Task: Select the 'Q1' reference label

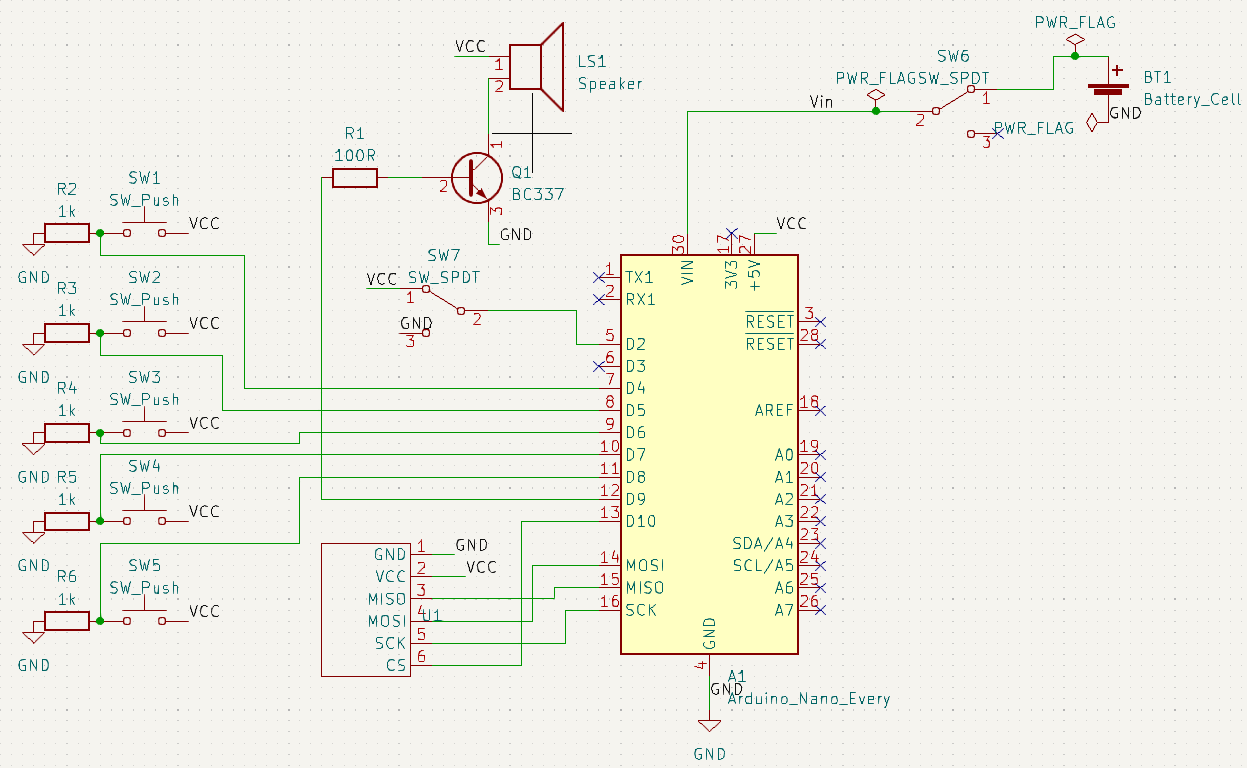Action: pyautogui.click(x=522, y=173)
